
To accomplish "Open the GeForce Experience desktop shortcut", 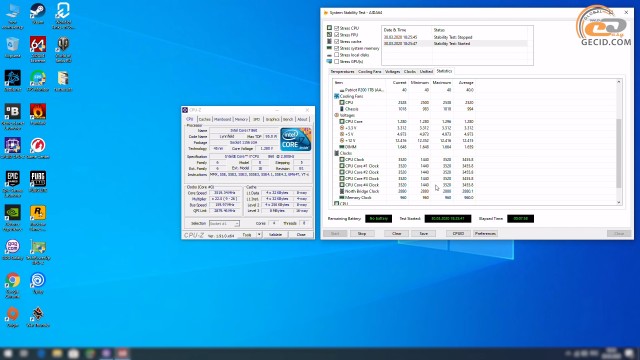I will [x=13, y=218].
